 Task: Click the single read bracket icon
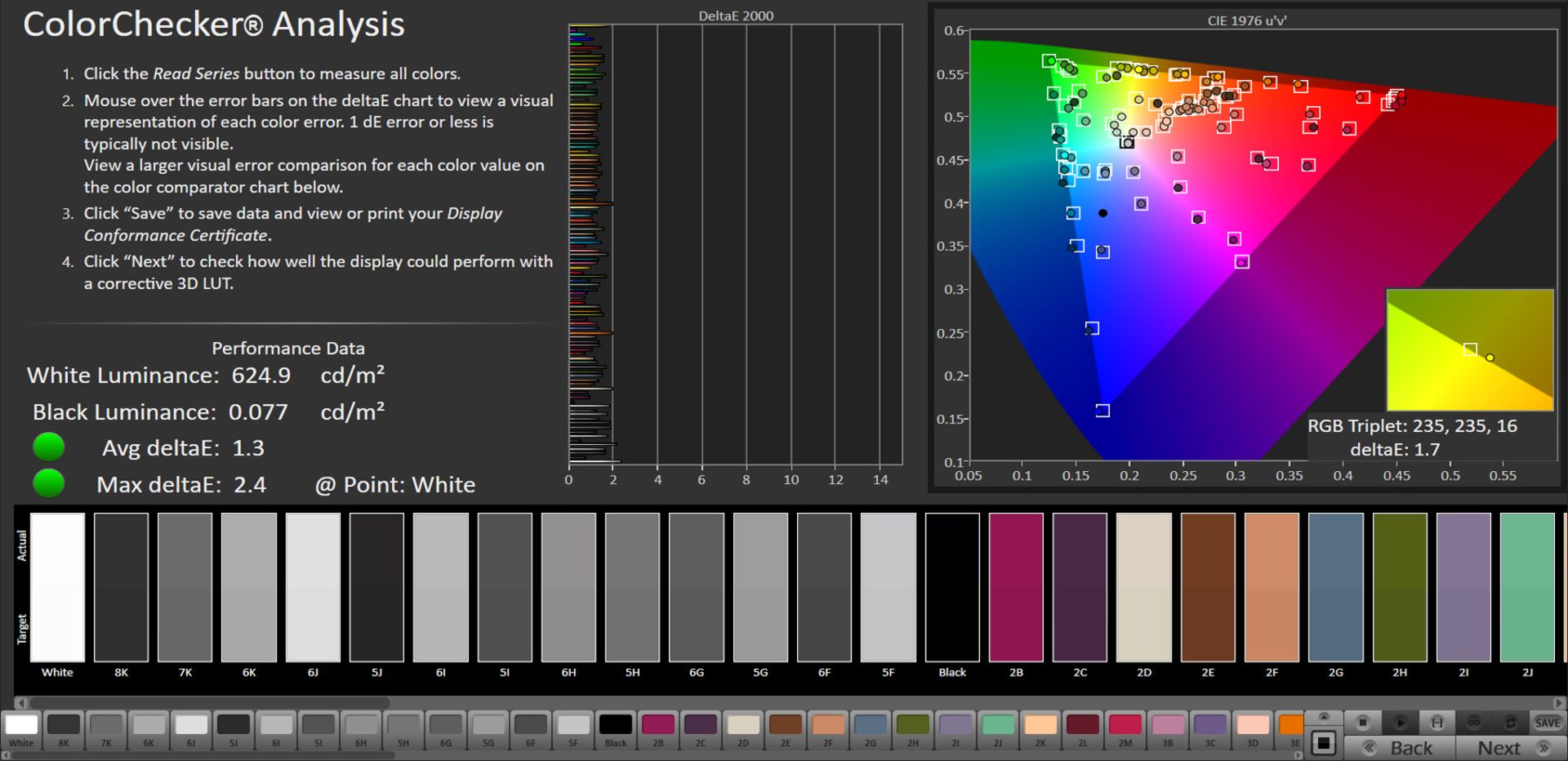point(1437,723)
